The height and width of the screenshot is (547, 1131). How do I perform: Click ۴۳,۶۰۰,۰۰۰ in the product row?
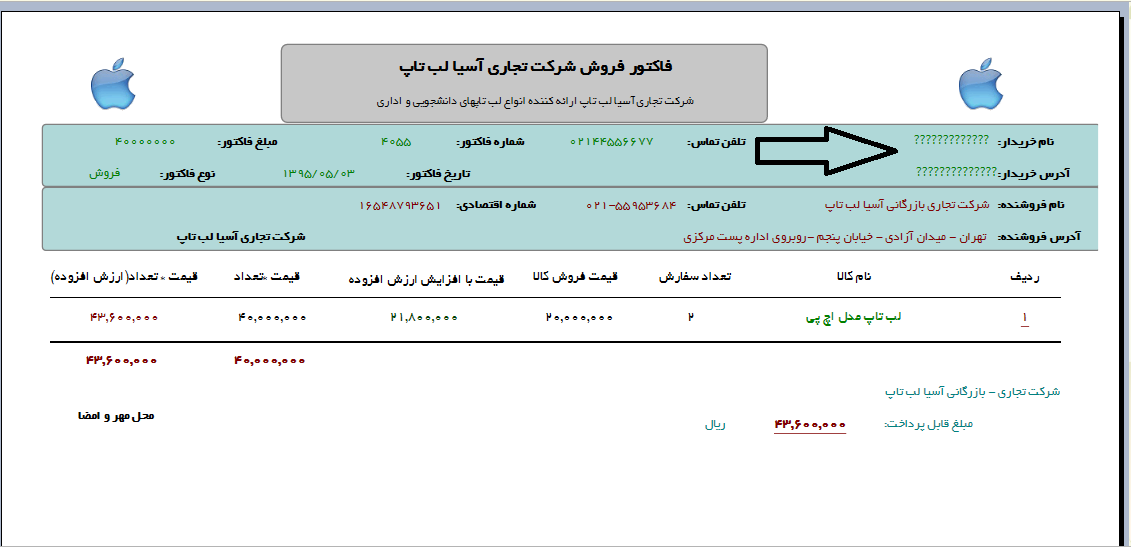pyautogui.click(x=123, y=318)
